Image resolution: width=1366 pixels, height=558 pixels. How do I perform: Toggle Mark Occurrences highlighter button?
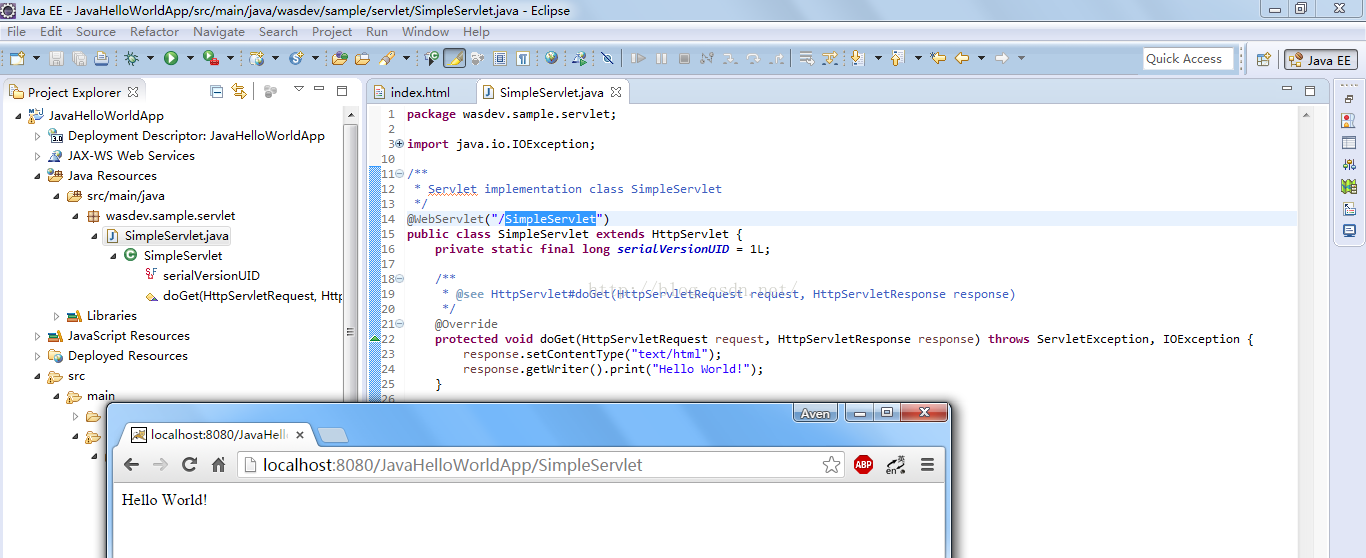point(455,58)
